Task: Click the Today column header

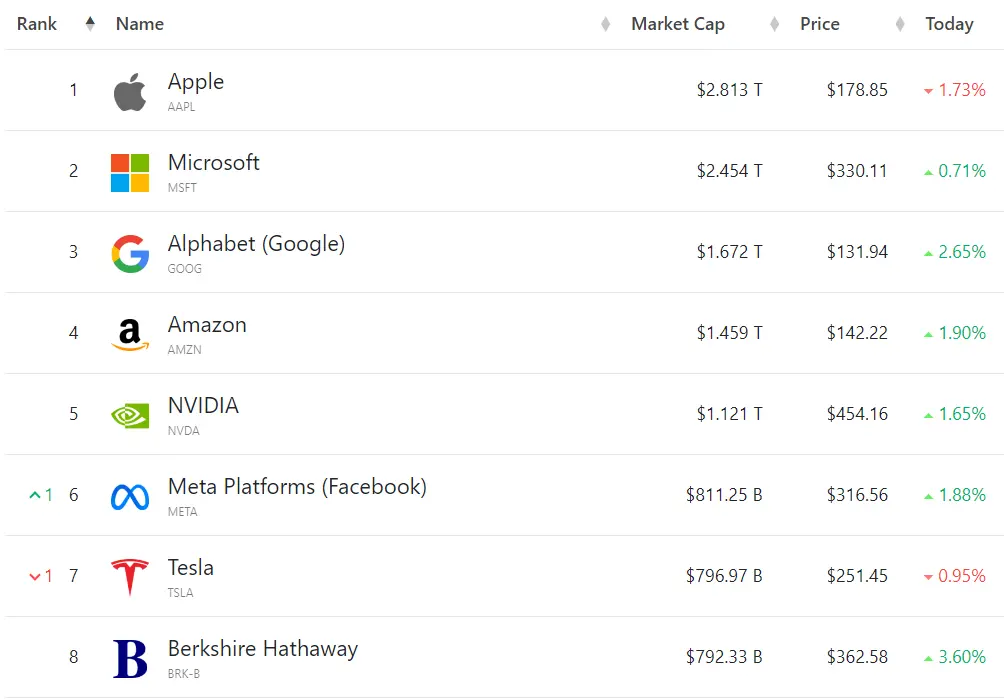Action: [x=949, y=24]
